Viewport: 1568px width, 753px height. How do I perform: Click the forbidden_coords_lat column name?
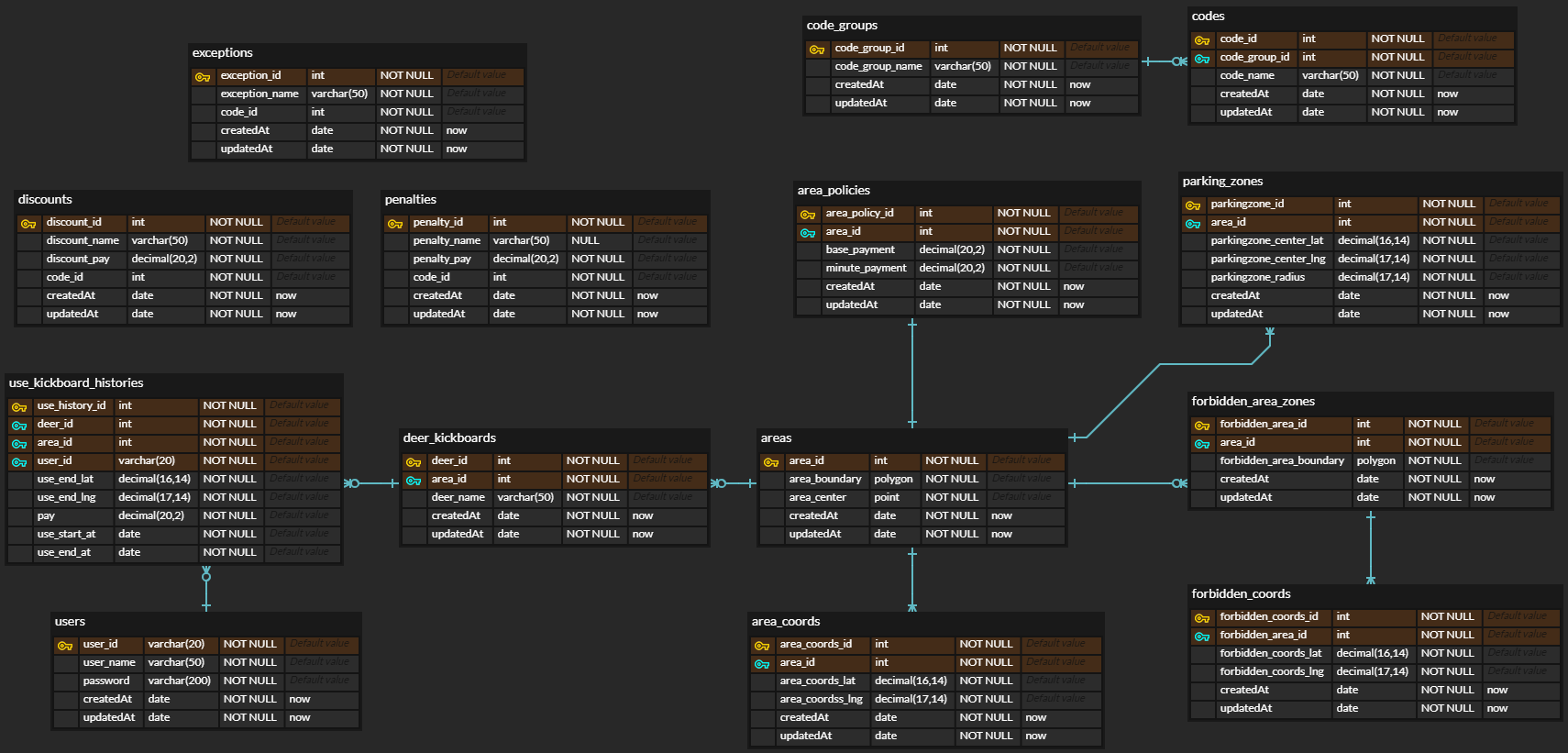coord(1271,653)
